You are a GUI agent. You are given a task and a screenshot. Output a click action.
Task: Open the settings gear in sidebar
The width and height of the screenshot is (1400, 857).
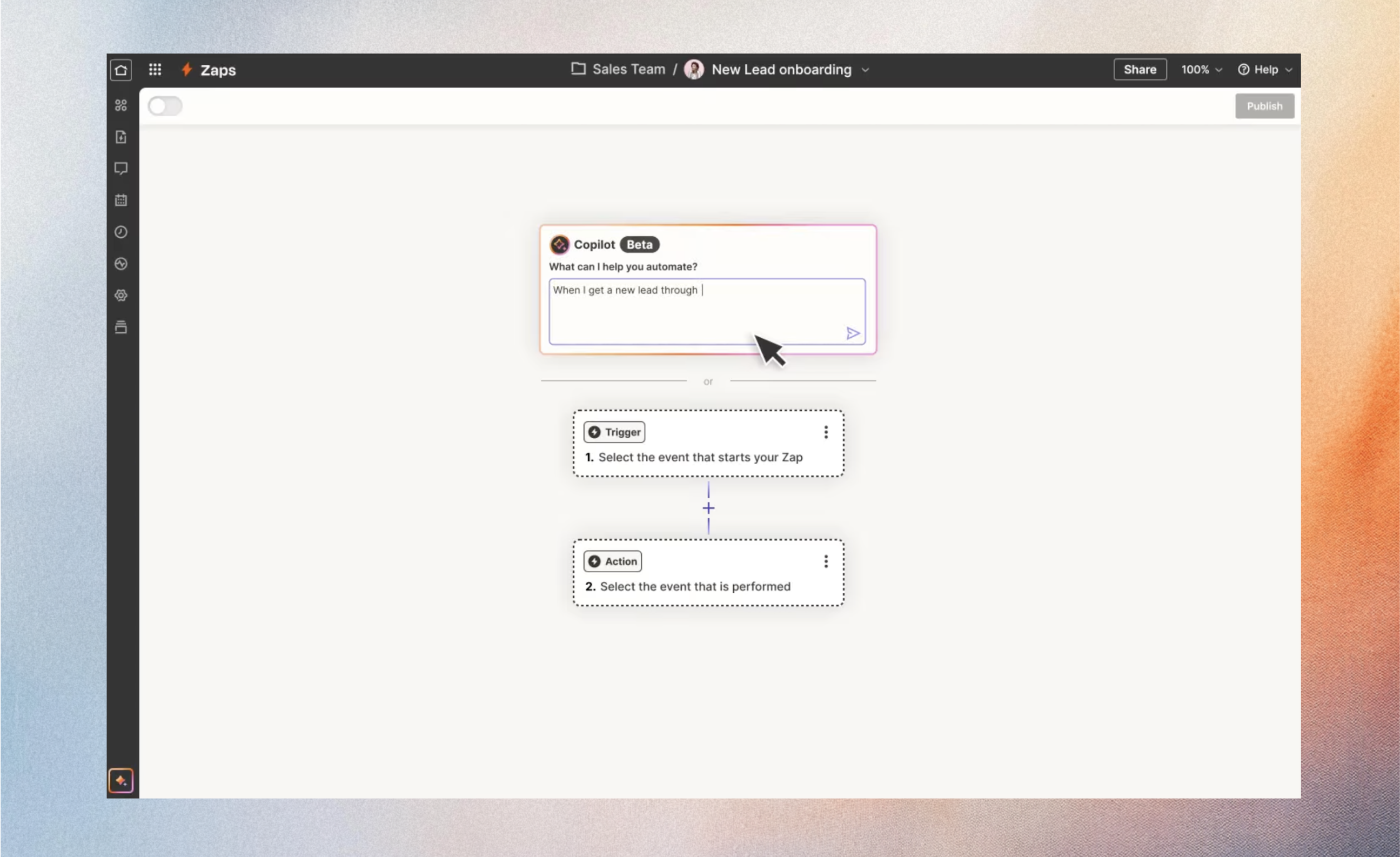tap(120, 296)
